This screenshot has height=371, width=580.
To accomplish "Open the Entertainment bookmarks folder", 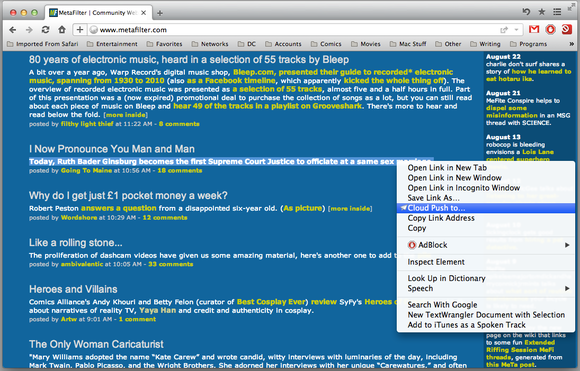I will (112, 44).
